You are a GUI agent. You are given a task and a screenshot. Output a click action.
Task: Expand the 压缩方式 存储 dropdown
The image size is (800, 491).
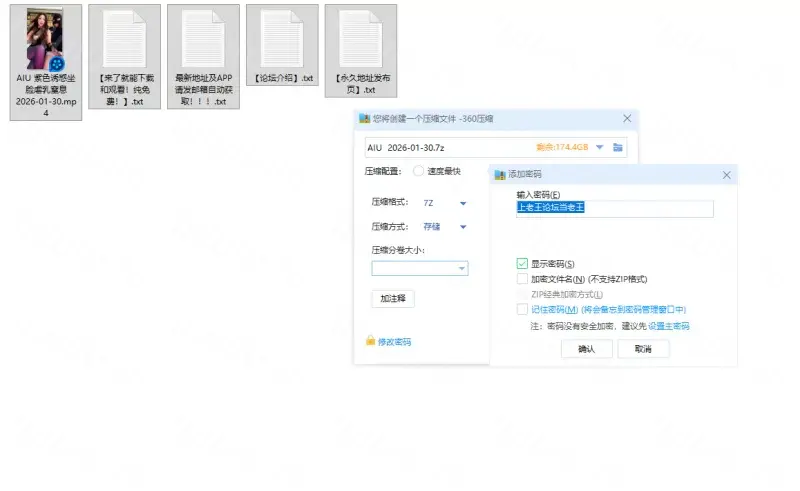tap(463, 227)
